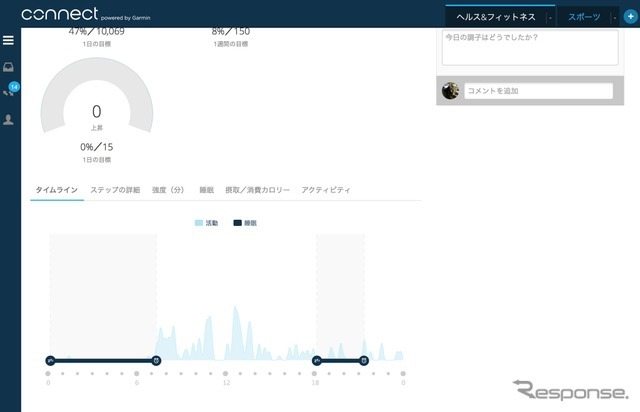Switch to the アクティビティ tab
Viewport: 640px width, 412px height.
pos(326,190)
